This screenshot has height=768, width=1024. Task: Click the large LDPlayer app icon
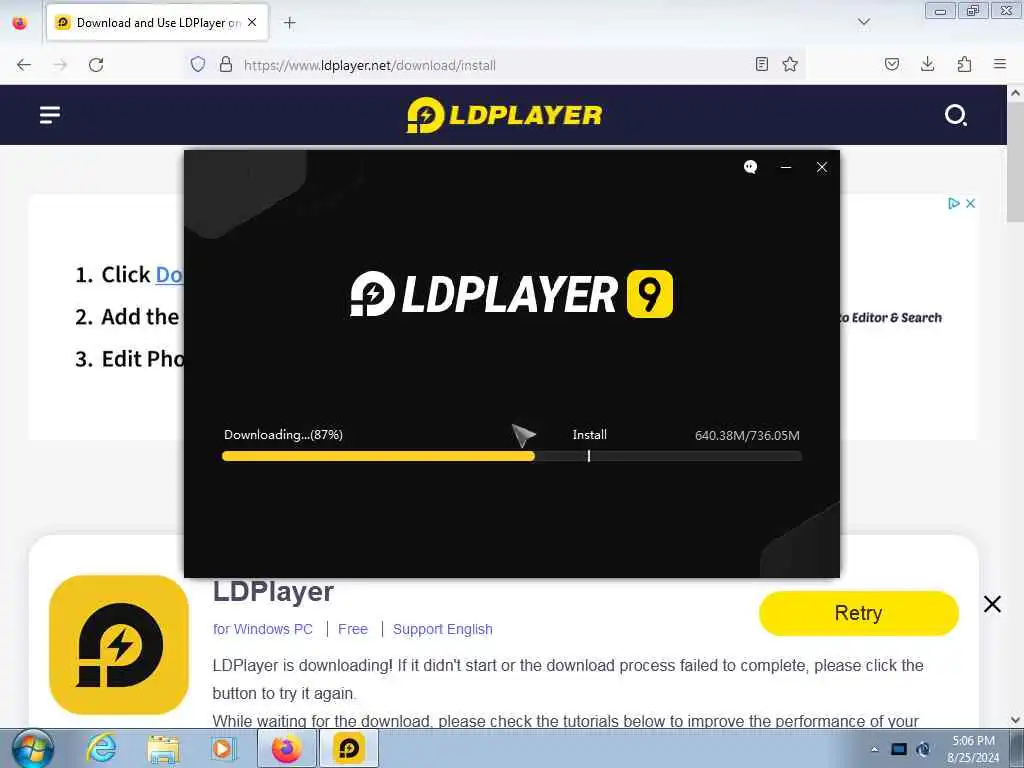tap(119, 645)
